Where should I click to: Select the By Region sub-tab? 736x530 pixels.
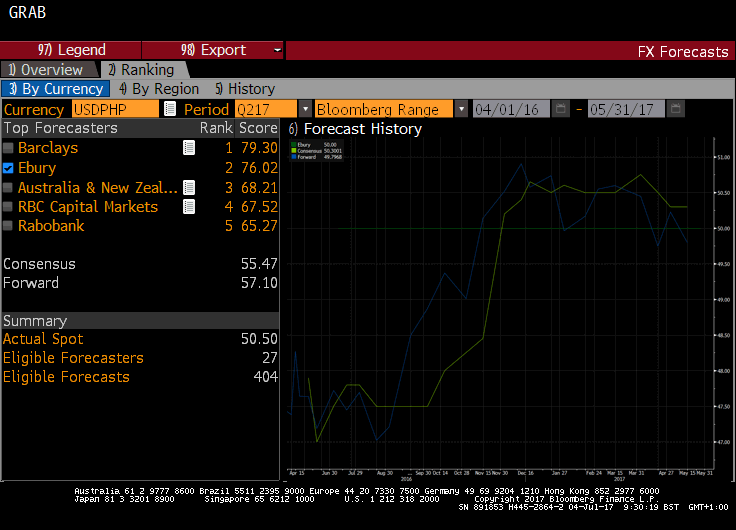159,89
